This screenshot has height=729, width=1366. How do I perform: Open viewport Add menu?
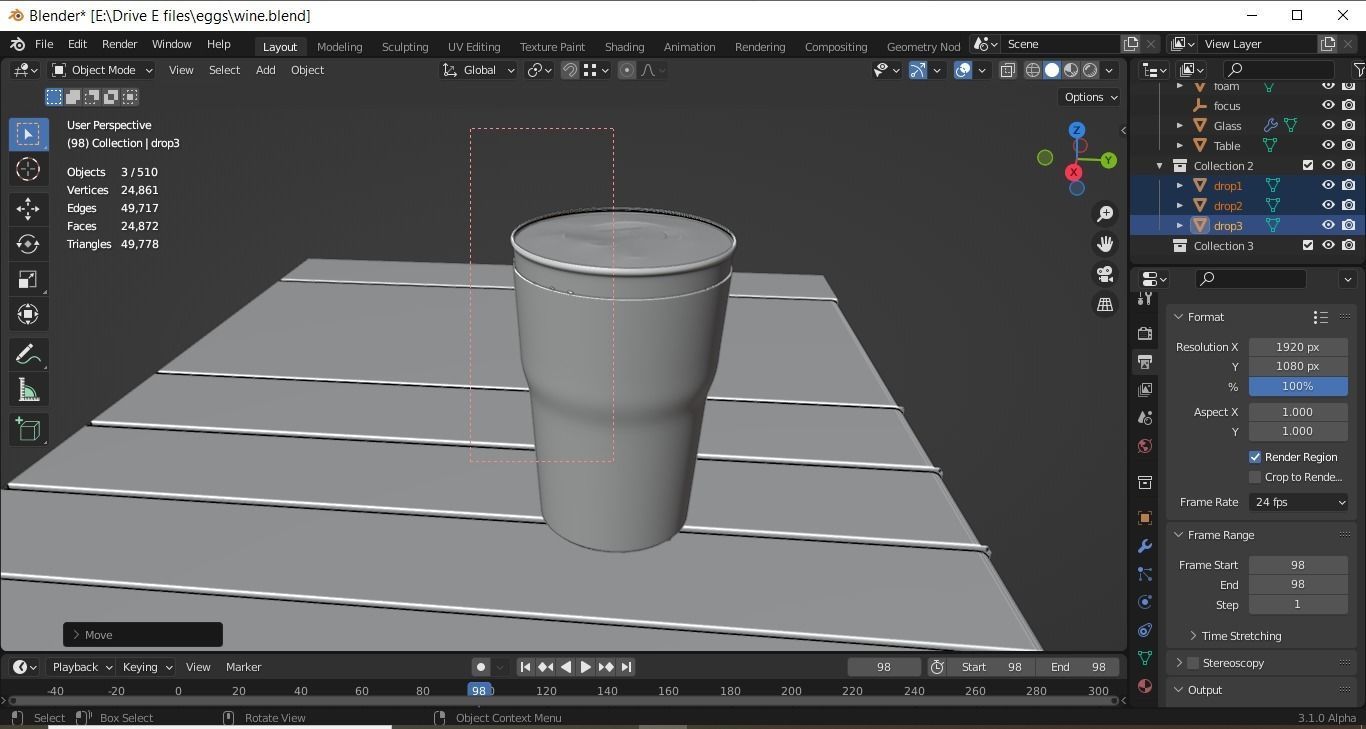point(265,70)
